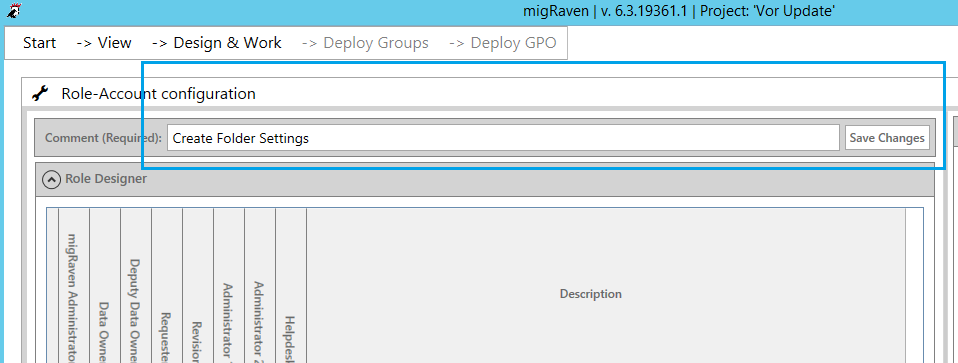
Task: Click the Role-Account configuration title
Action: 158,94
